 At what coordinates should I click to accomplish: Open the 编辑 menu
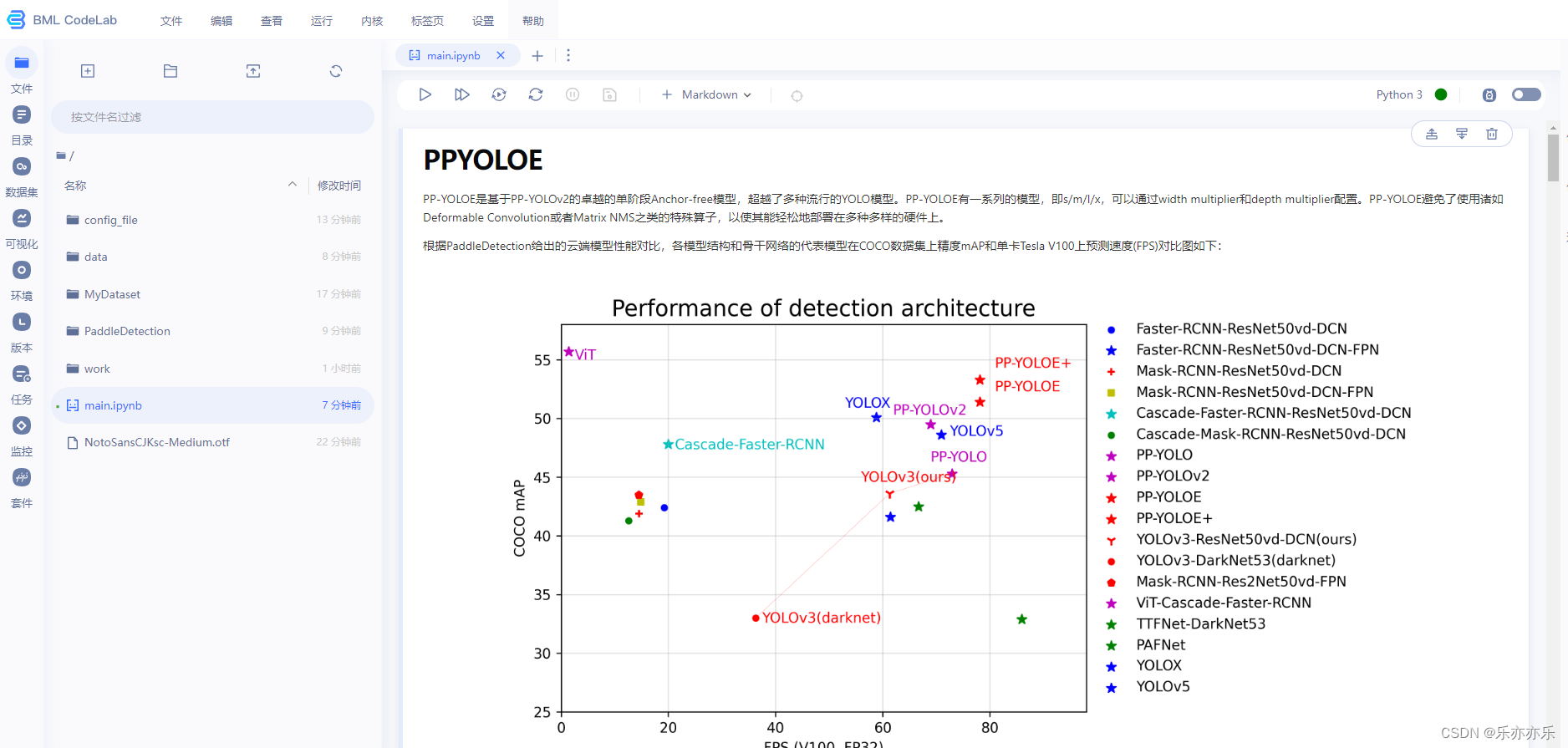point(221,21)
